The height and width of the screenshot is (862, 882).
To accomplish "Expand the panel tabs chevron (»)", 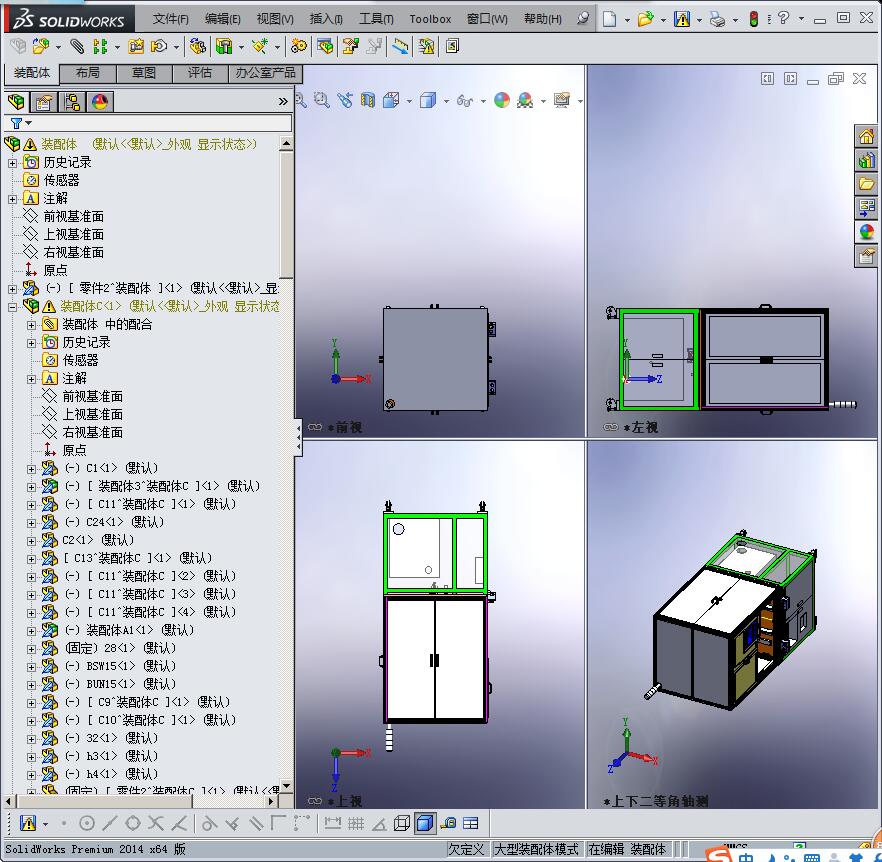I will point(283,102).
